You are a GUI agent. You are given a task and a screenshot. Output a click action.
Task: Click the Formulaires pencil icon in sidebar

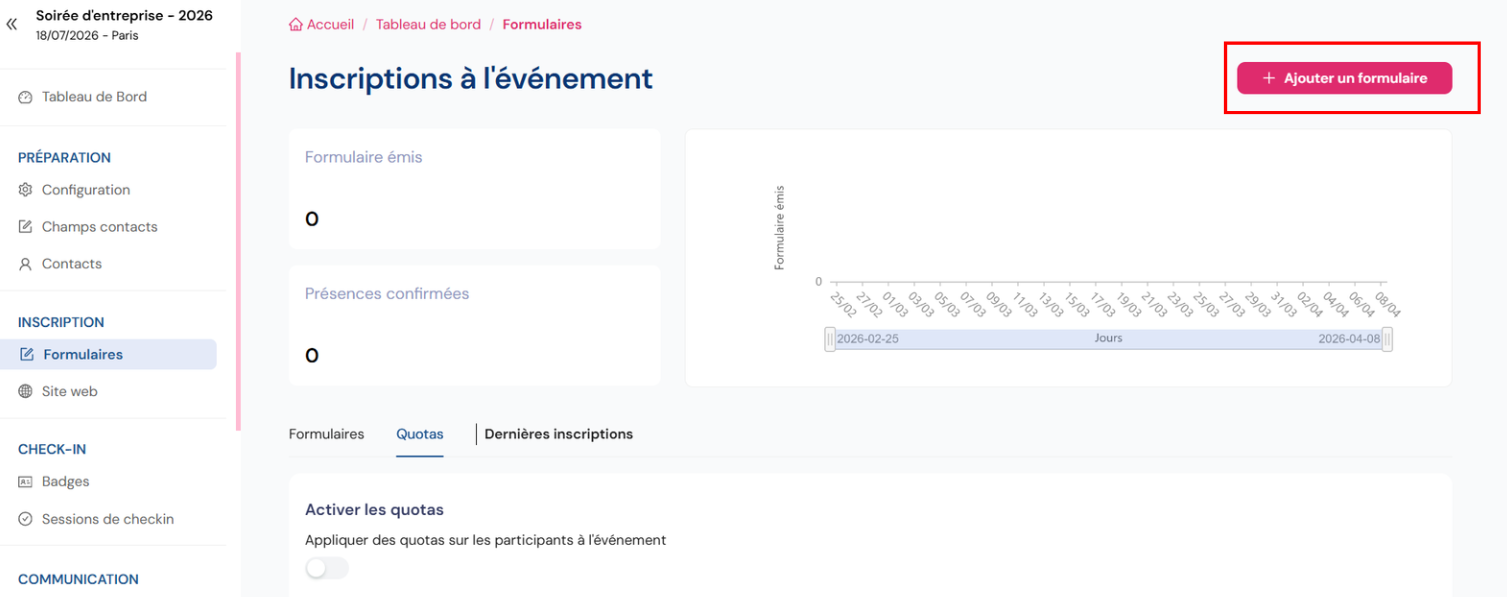point(27,354)
